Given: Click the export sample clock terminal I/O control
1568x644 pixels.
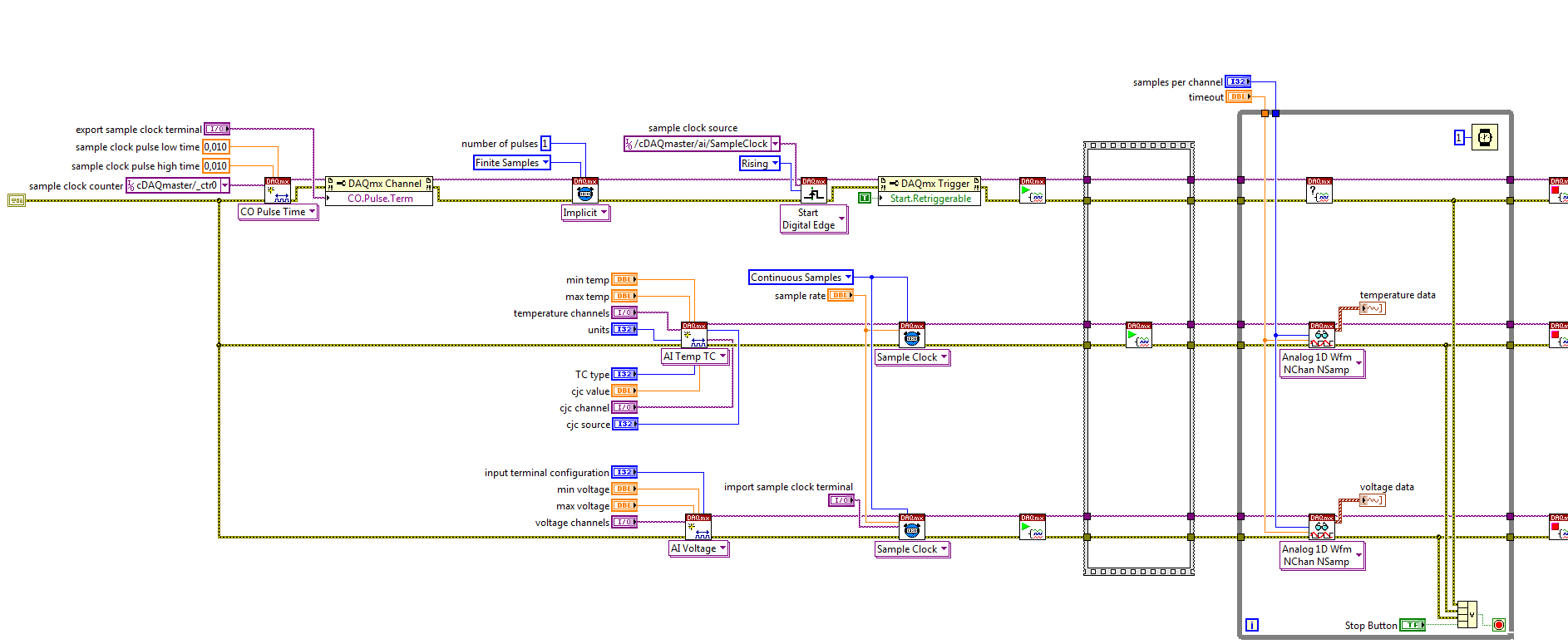Looking at the screenshot, I should click(217, 129).
